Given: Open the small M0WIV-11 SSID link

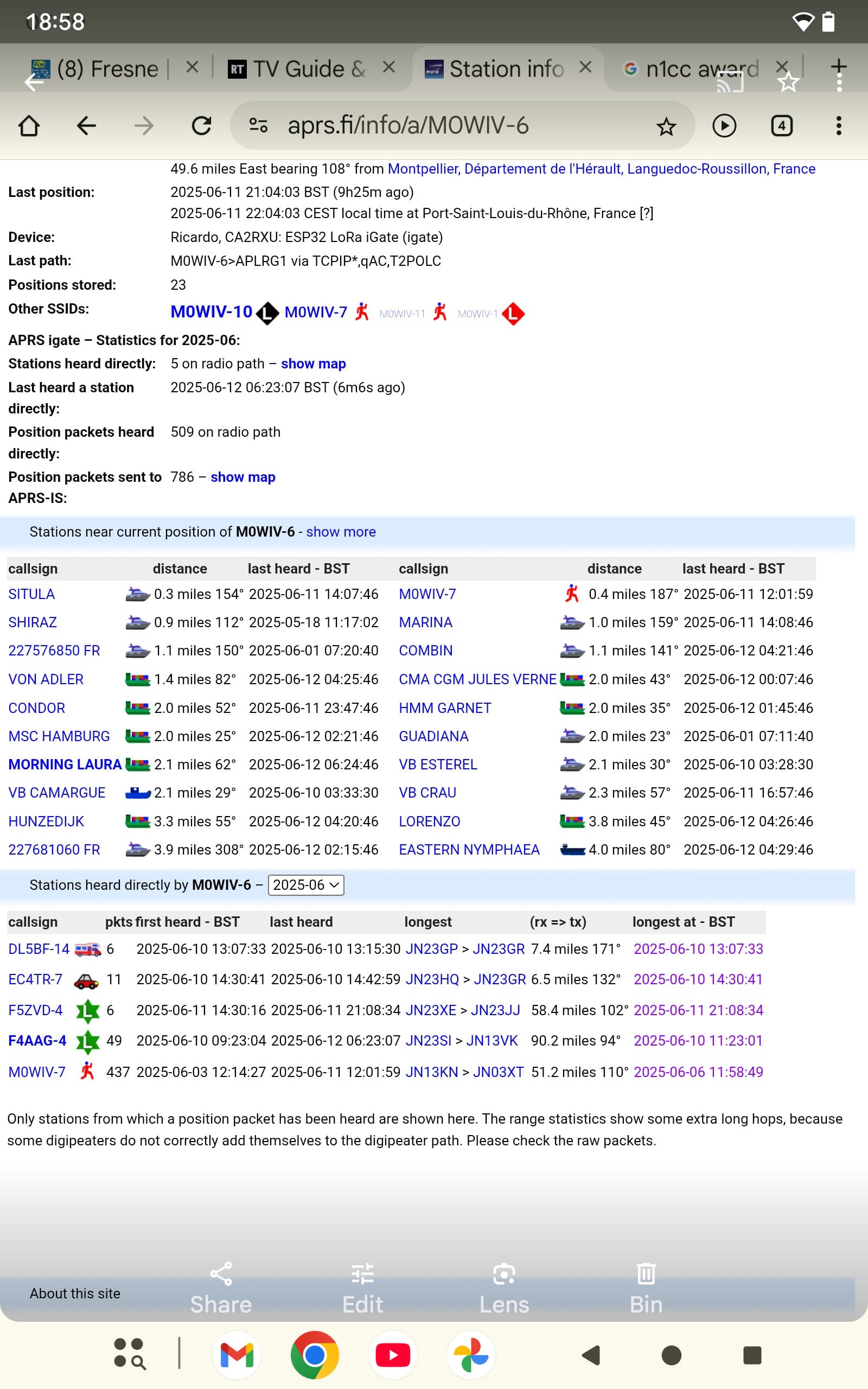Looking at the screenshot, I should (402, 314).
